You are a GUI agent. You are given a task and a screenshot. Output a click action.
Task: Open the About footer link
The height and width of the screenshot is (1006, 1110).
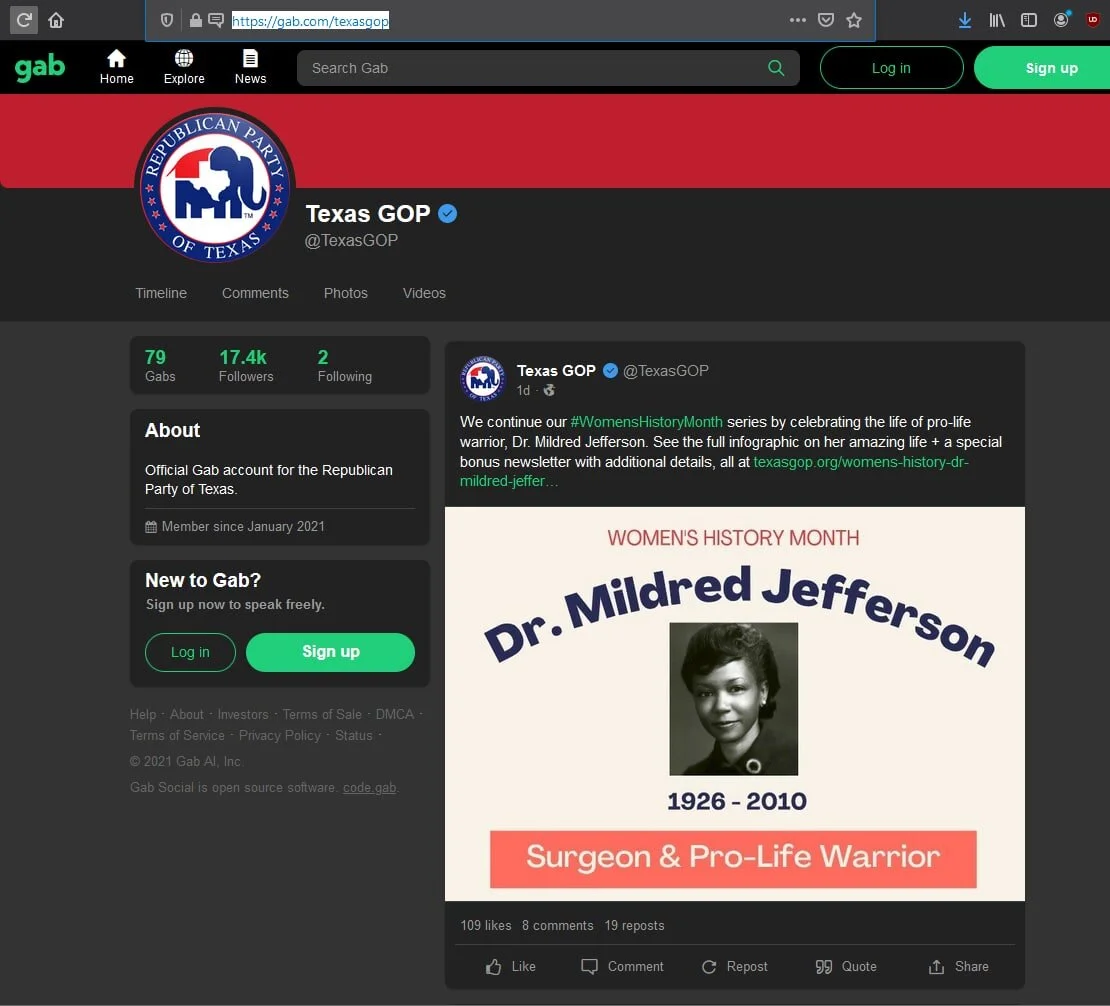[186, 714]
